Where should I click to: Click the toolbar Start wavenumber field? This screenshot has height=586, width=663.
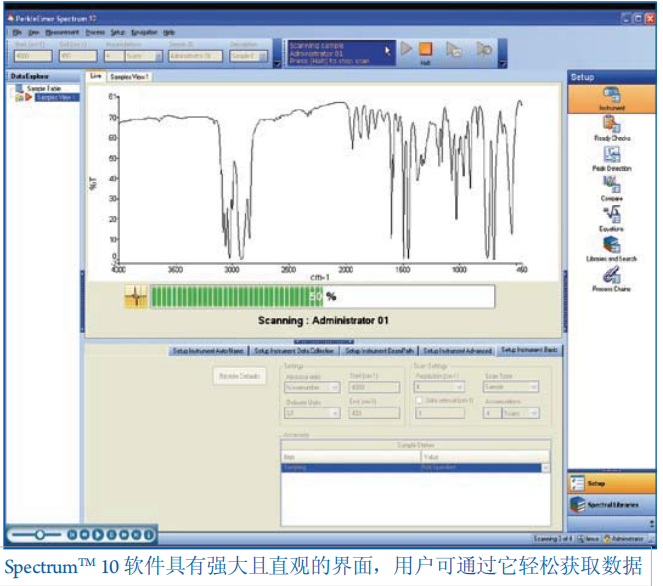[33, 56]
